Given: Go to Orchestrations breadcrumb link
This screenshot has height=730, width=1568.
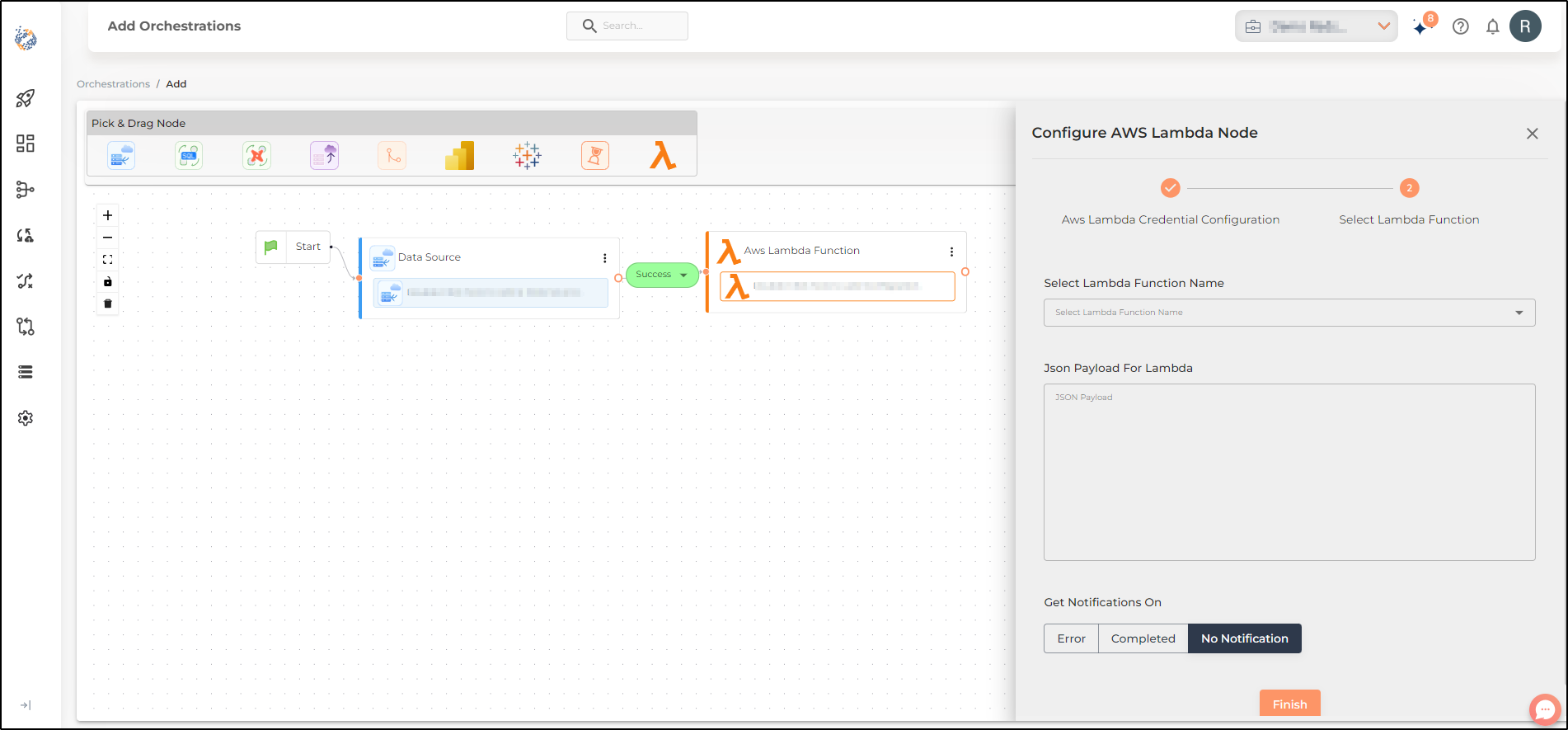Looking at the screenshot, I should [114, 84].
